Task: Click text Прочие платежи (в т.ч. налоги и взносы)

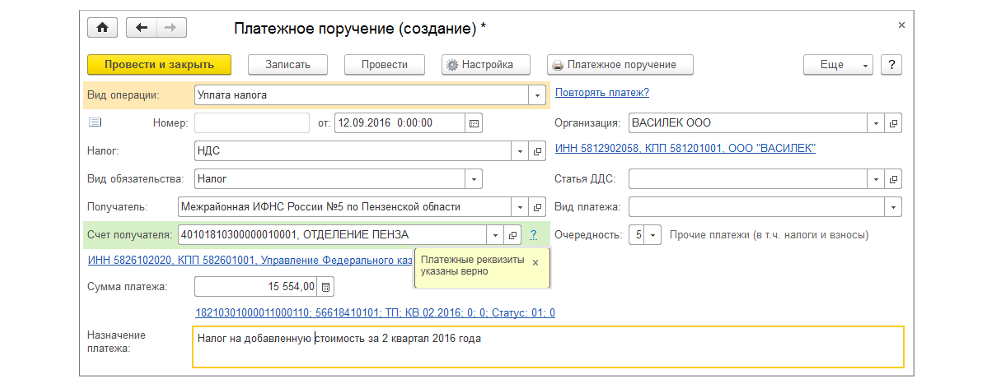Action: [x=769, y=235]
